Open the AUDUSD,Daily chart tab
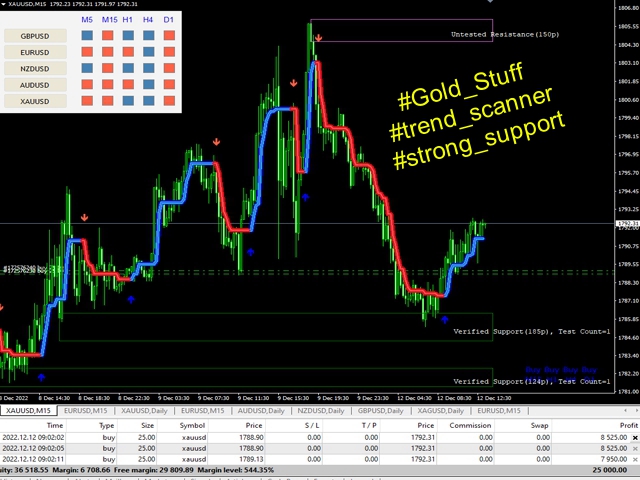Screen dimensions: 640x480 [x=261, y=411]
